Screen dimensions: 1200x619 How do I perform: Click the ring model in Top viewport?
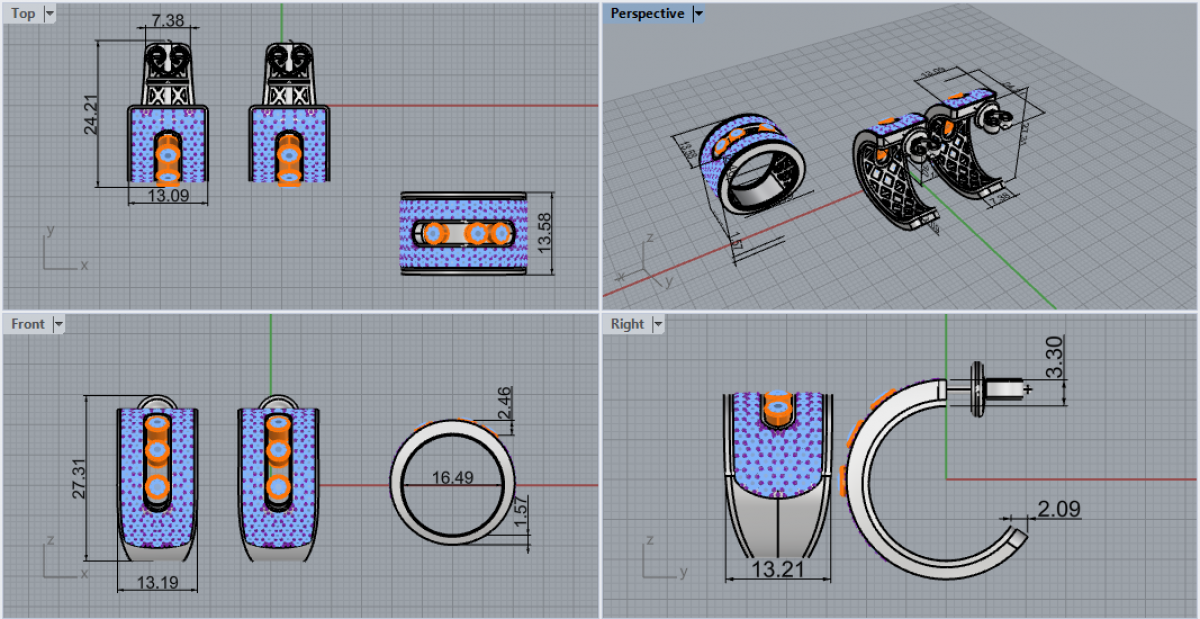[462, 232]
